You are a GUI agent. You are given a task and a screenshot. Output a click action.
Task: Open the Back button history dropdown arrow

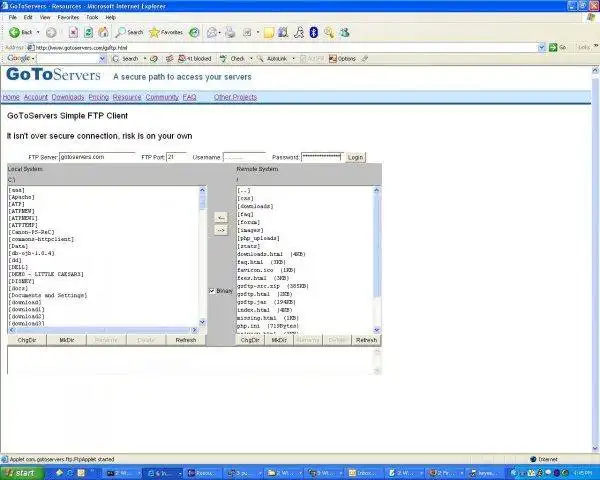pos(38,33)
